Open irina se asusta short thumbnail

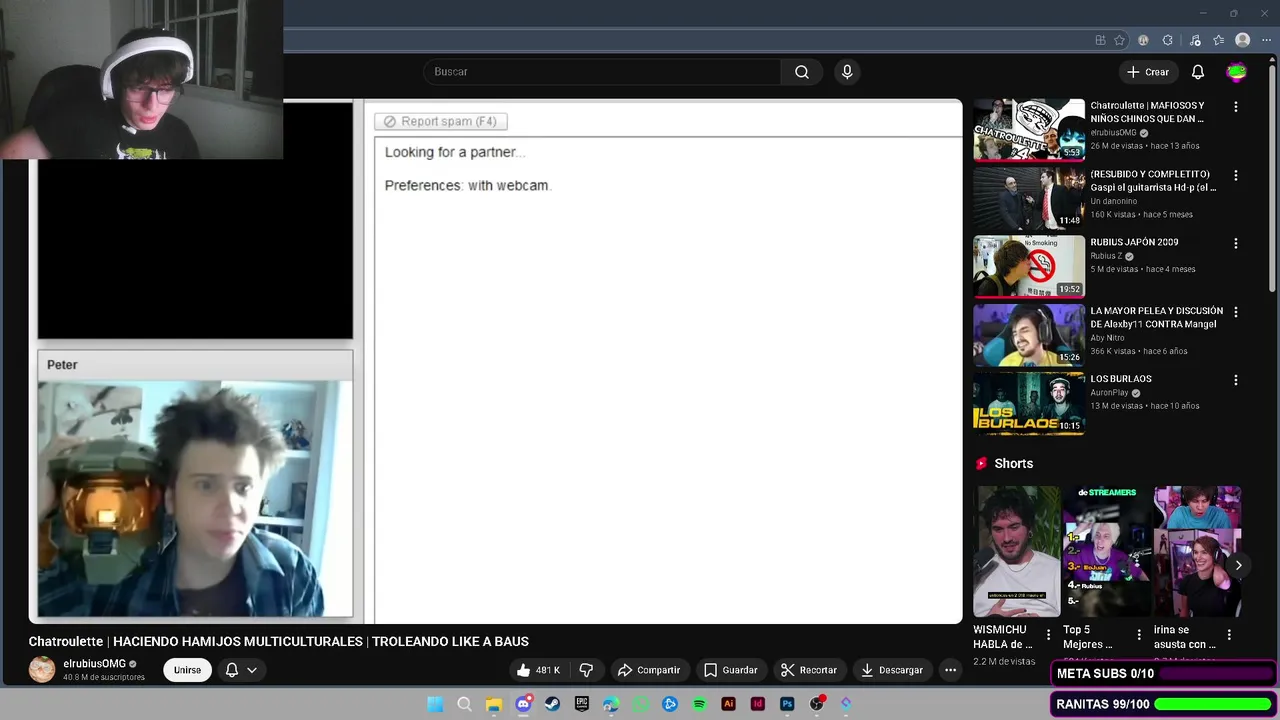tap(1197, 551)
